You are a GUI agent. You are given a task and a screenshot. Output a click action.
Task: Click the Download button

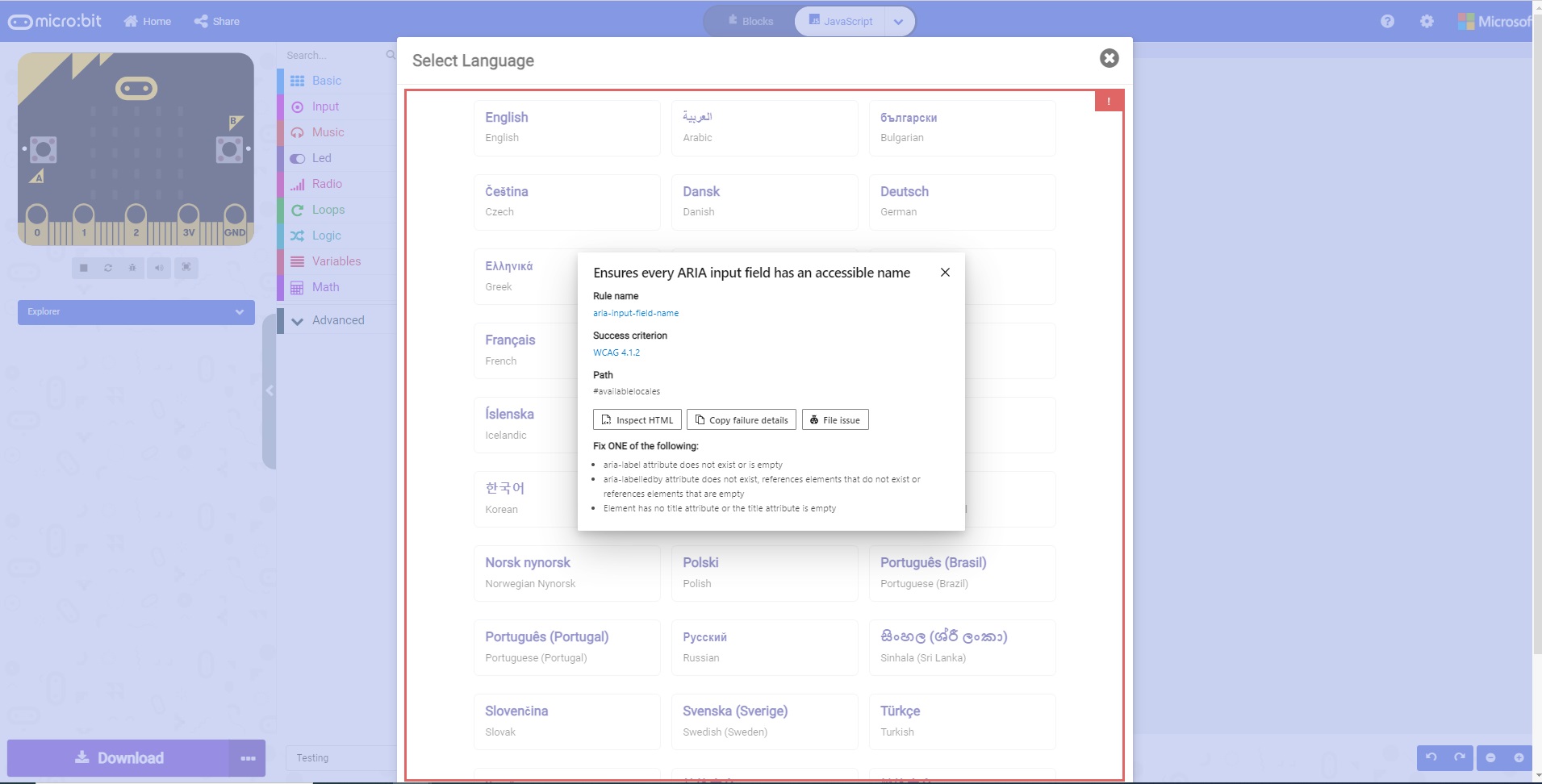[x=123, y=757]
